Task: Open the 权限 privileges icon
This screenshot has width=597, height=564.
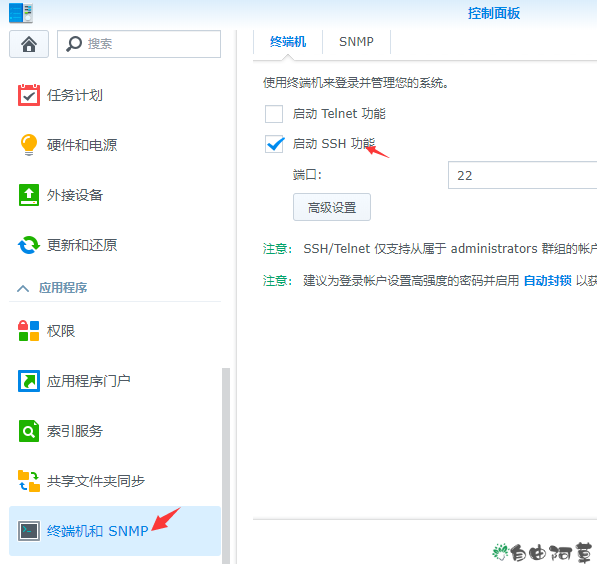Action: click(29, 331)
